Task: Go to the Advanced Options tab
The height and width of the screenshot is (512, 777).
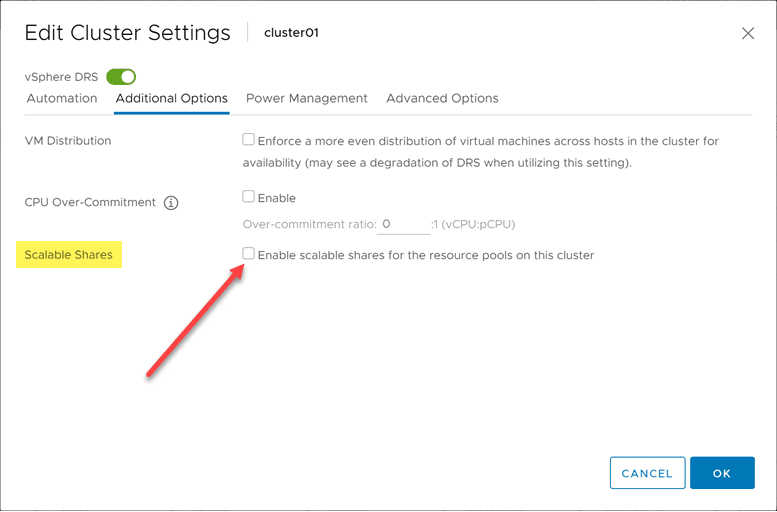Action: click(442, 98)
